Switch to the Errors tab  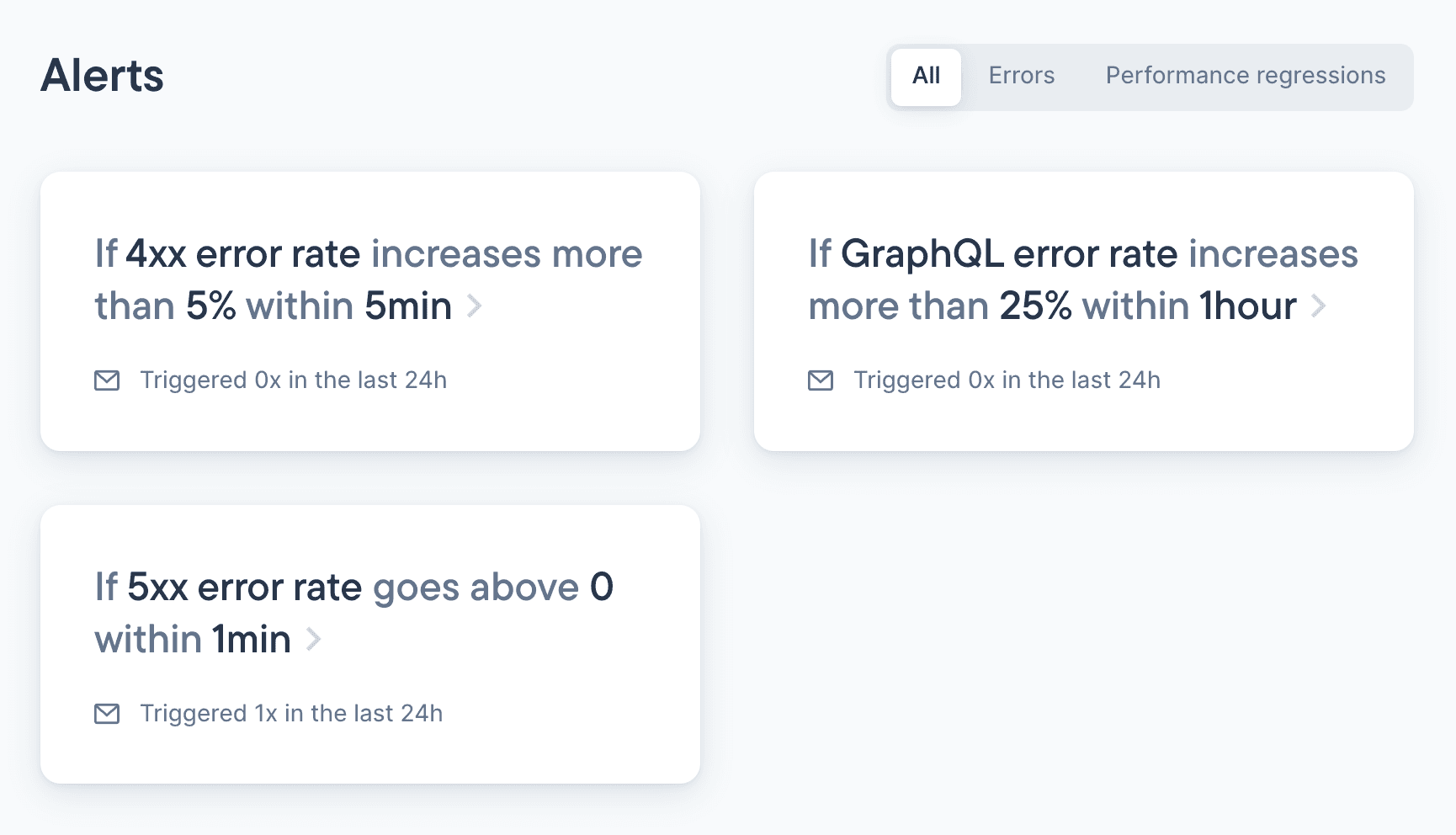(1021, 76)
